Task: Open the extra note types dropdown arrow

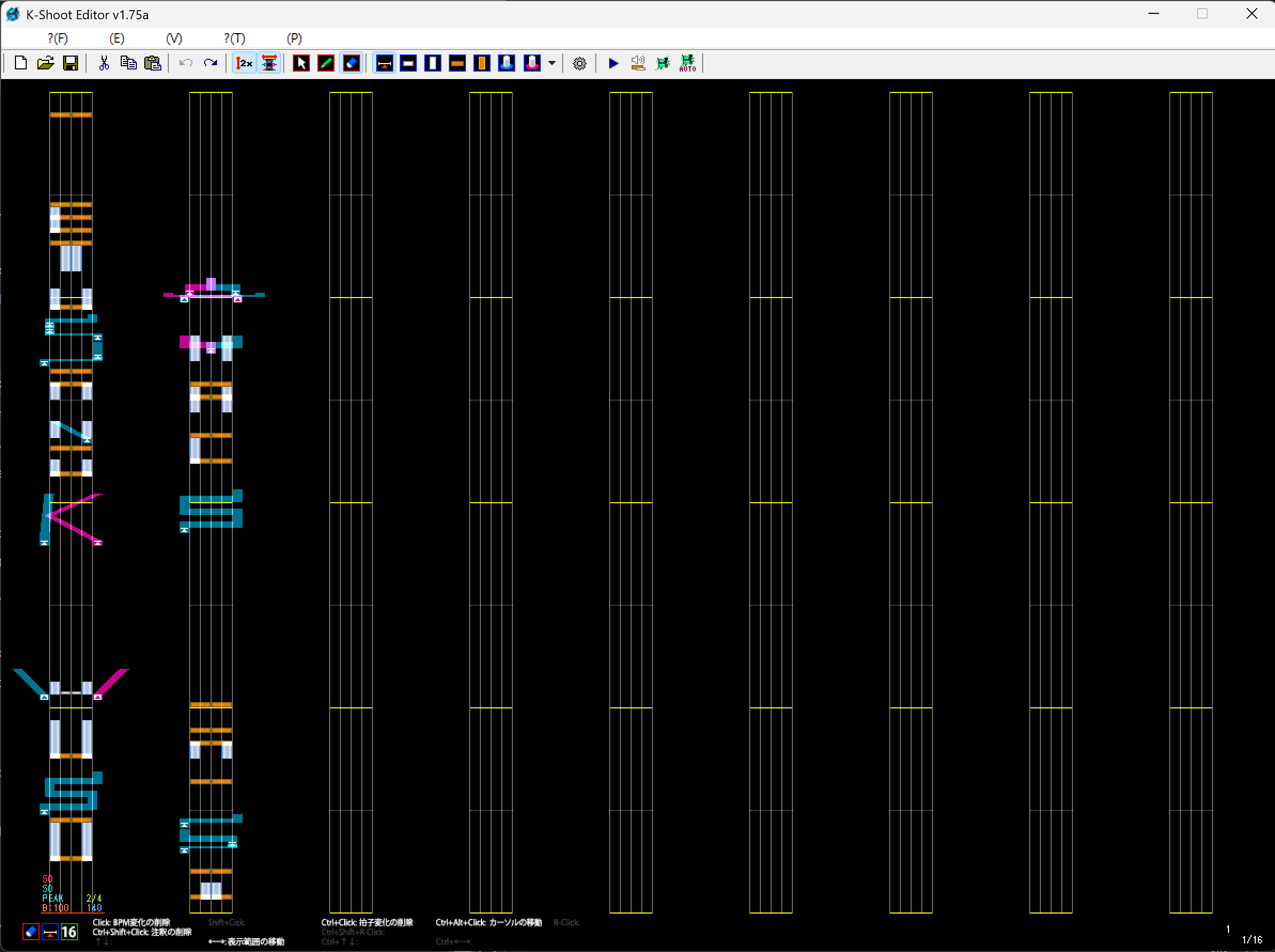Action: pos(551,64)
